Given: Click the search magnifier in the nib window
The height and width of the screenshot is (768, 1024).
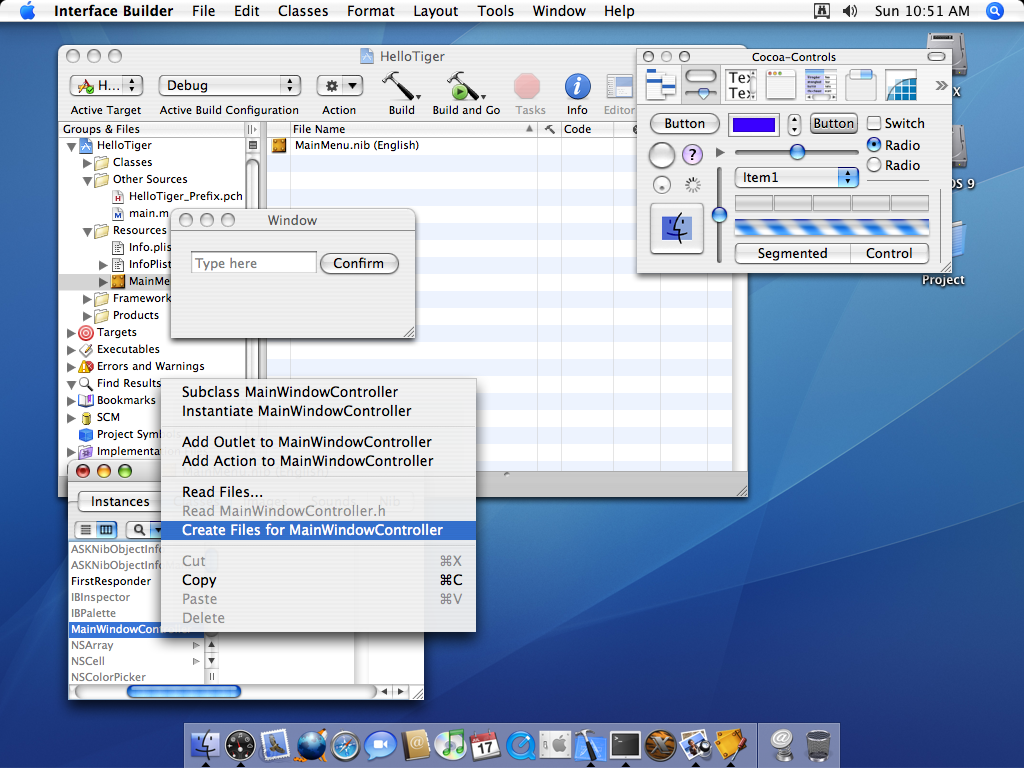Looking at the screenshot, I should [139, 530].
